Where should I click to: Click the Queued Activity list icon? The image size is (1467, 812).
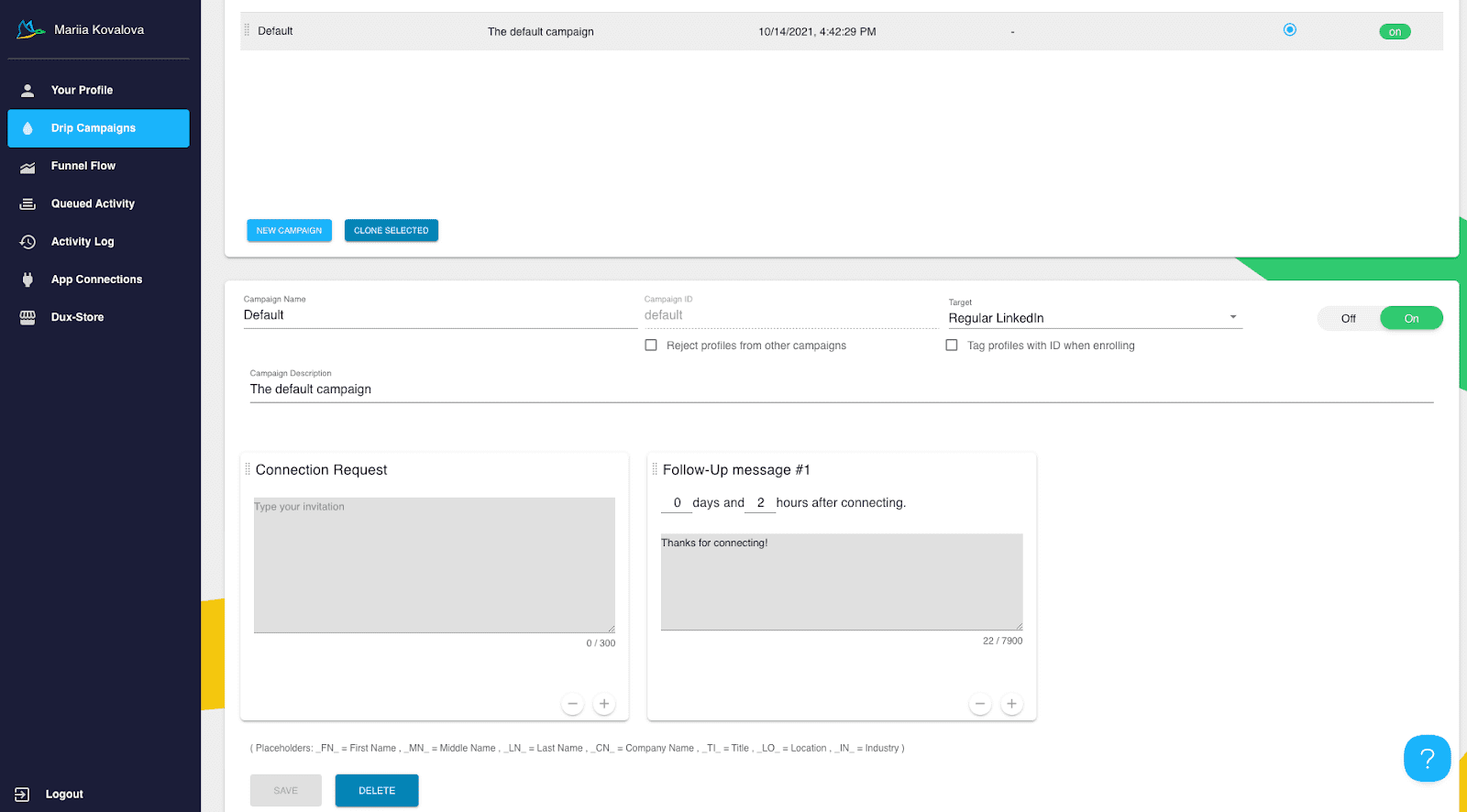coord(28,204)
